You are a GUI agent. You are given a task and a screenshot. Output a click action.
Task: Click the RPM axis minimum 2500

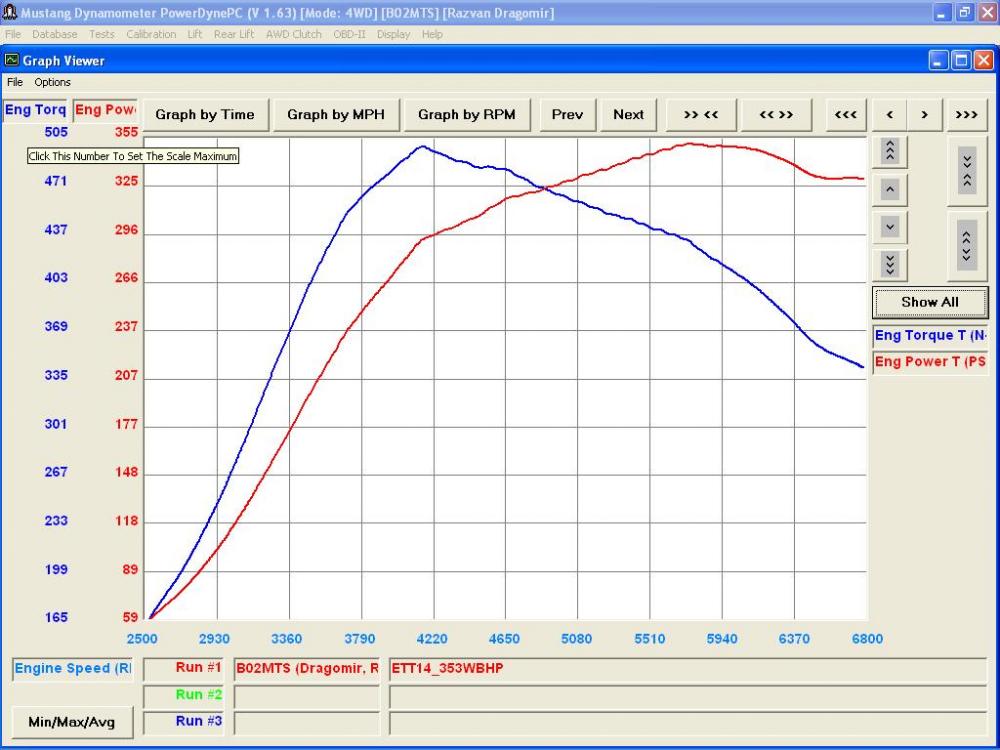[x=142, y=639]
